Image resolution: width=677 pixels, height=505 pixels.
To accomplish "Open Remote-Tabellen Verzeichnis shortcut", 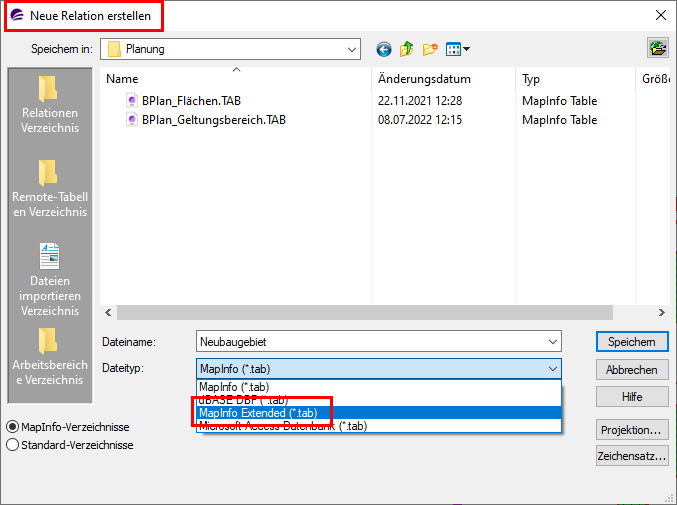I will (x=49, y=188).
